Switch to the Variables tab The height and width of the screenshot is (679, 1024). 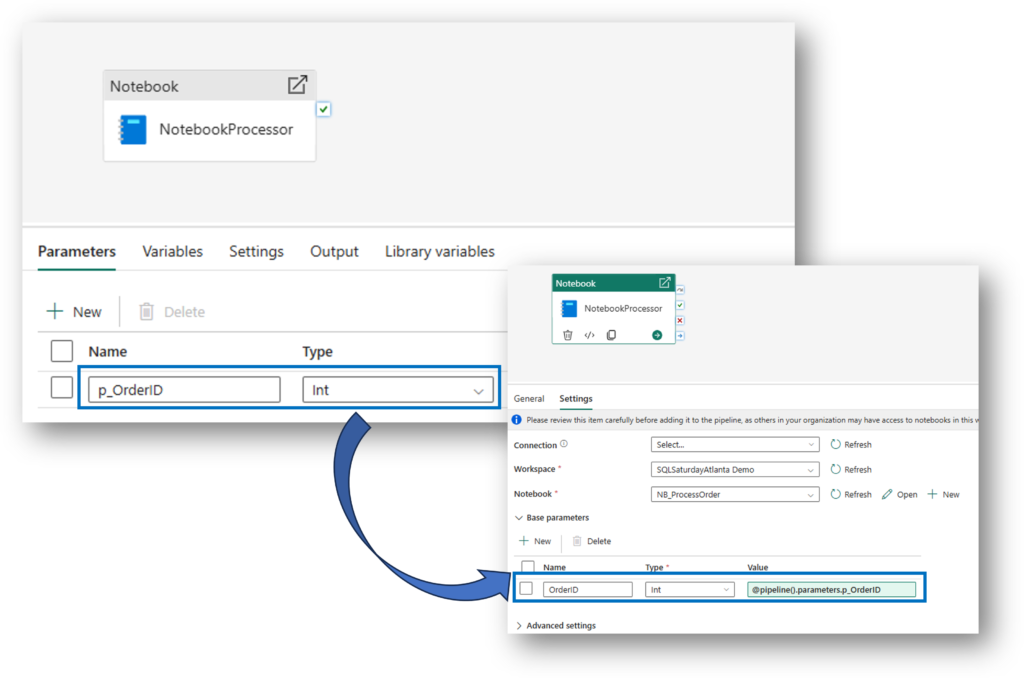click(x=172, y=251)
